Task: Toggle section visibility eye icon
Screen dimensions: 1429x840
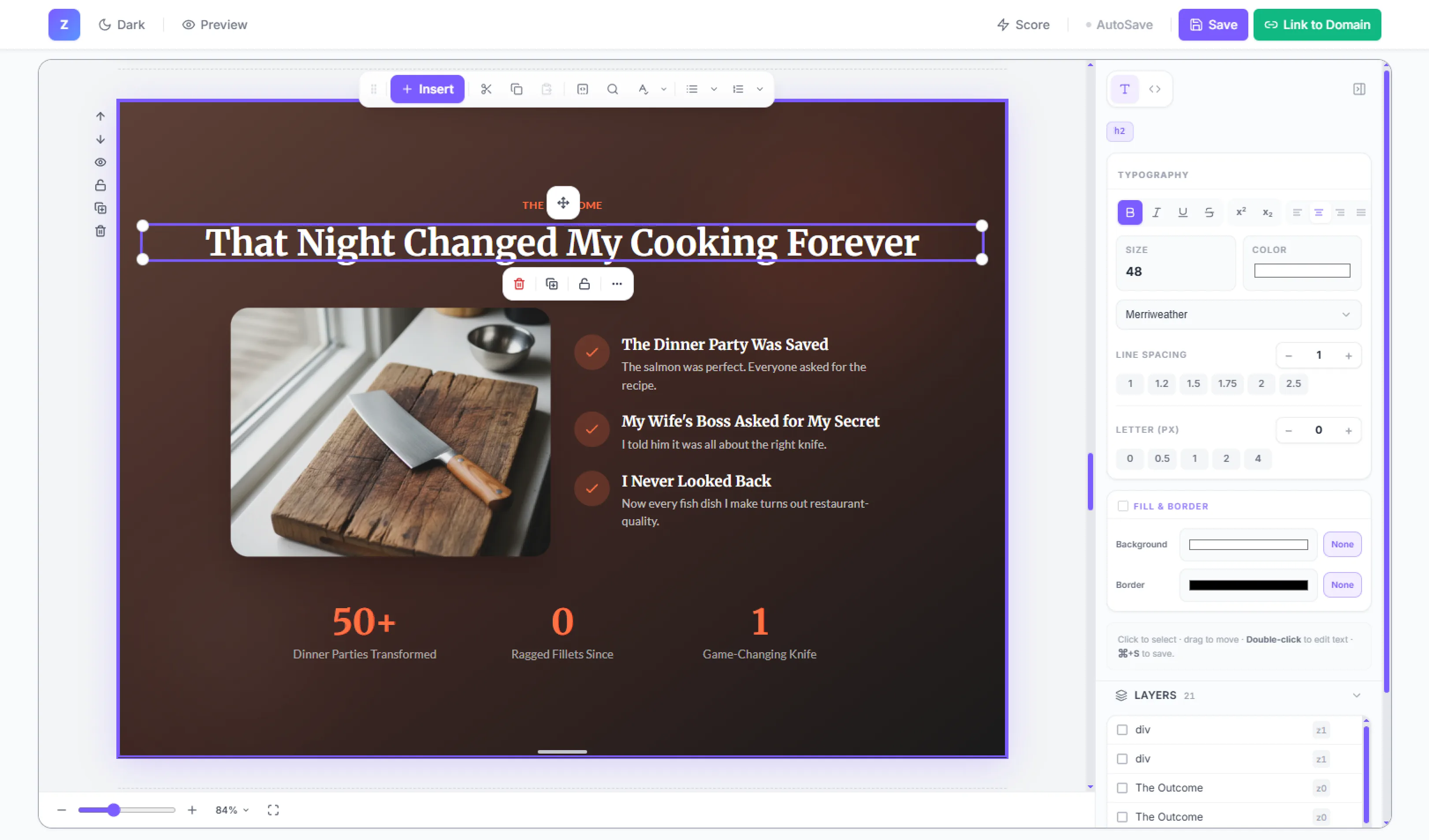Action: pos(100,162)
